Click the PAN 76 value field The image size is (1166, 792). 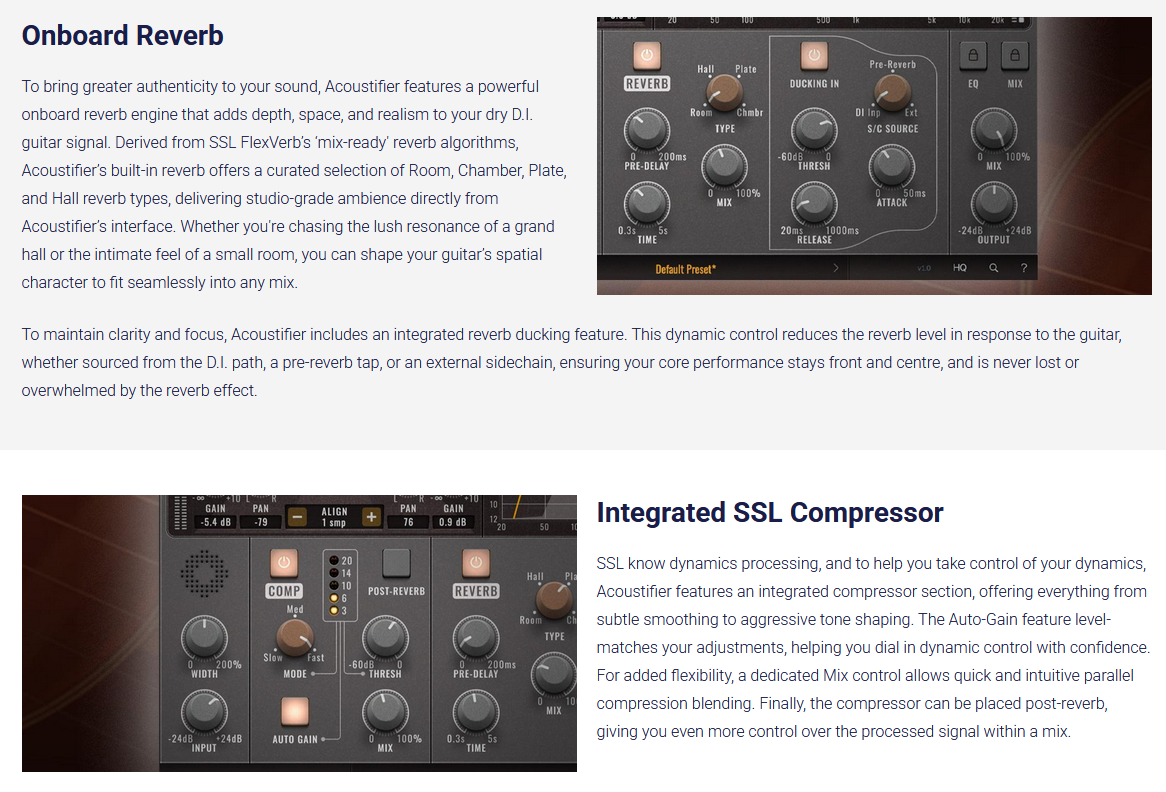[x=408, y=522]
